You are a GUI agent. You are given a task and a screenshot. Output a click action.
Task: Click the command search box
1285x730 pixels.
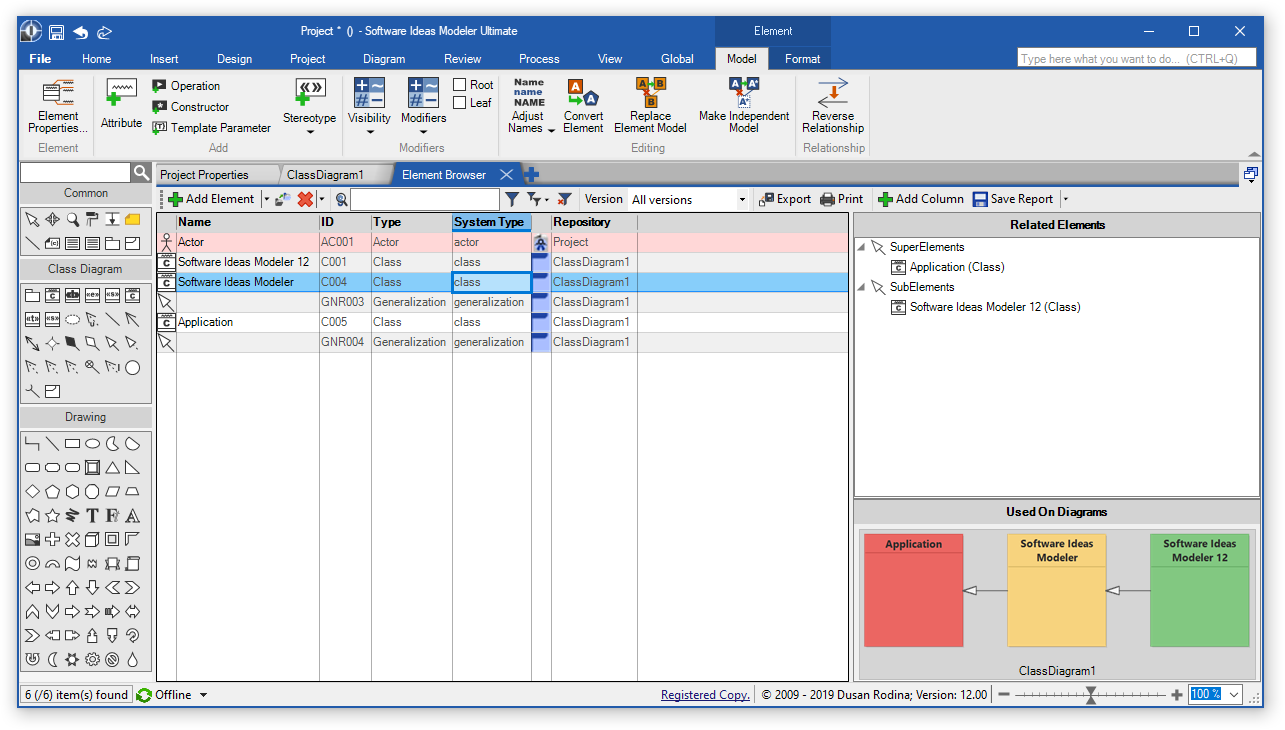(1135, 59)
